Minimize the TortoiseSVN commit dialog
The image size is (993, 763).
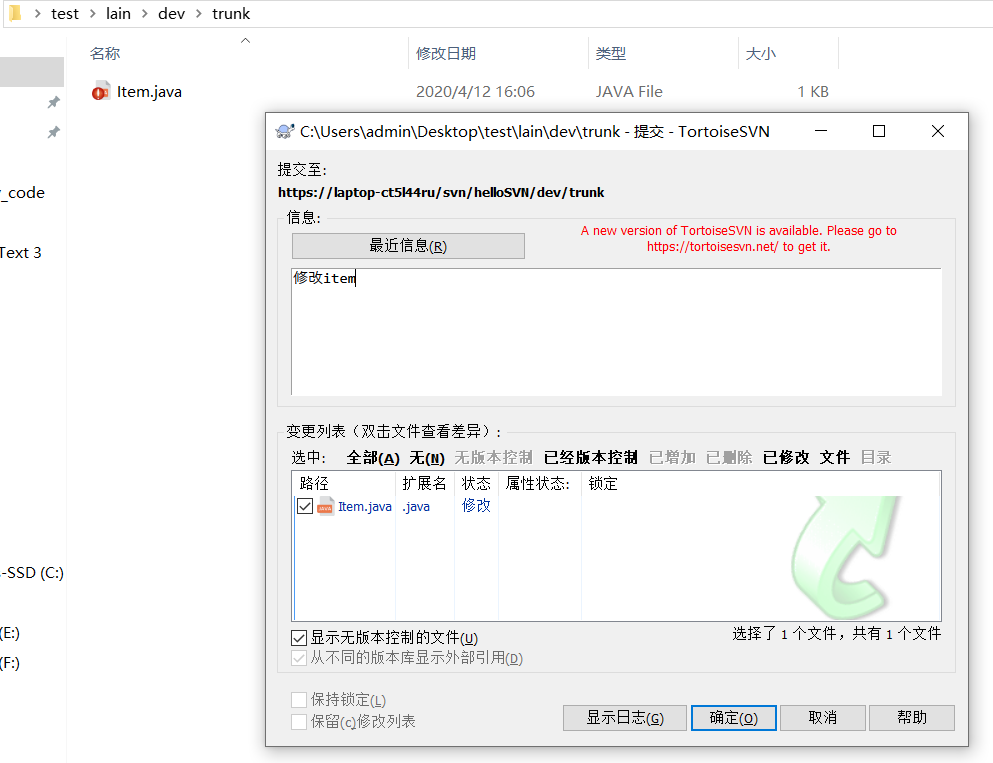point(821,131)
